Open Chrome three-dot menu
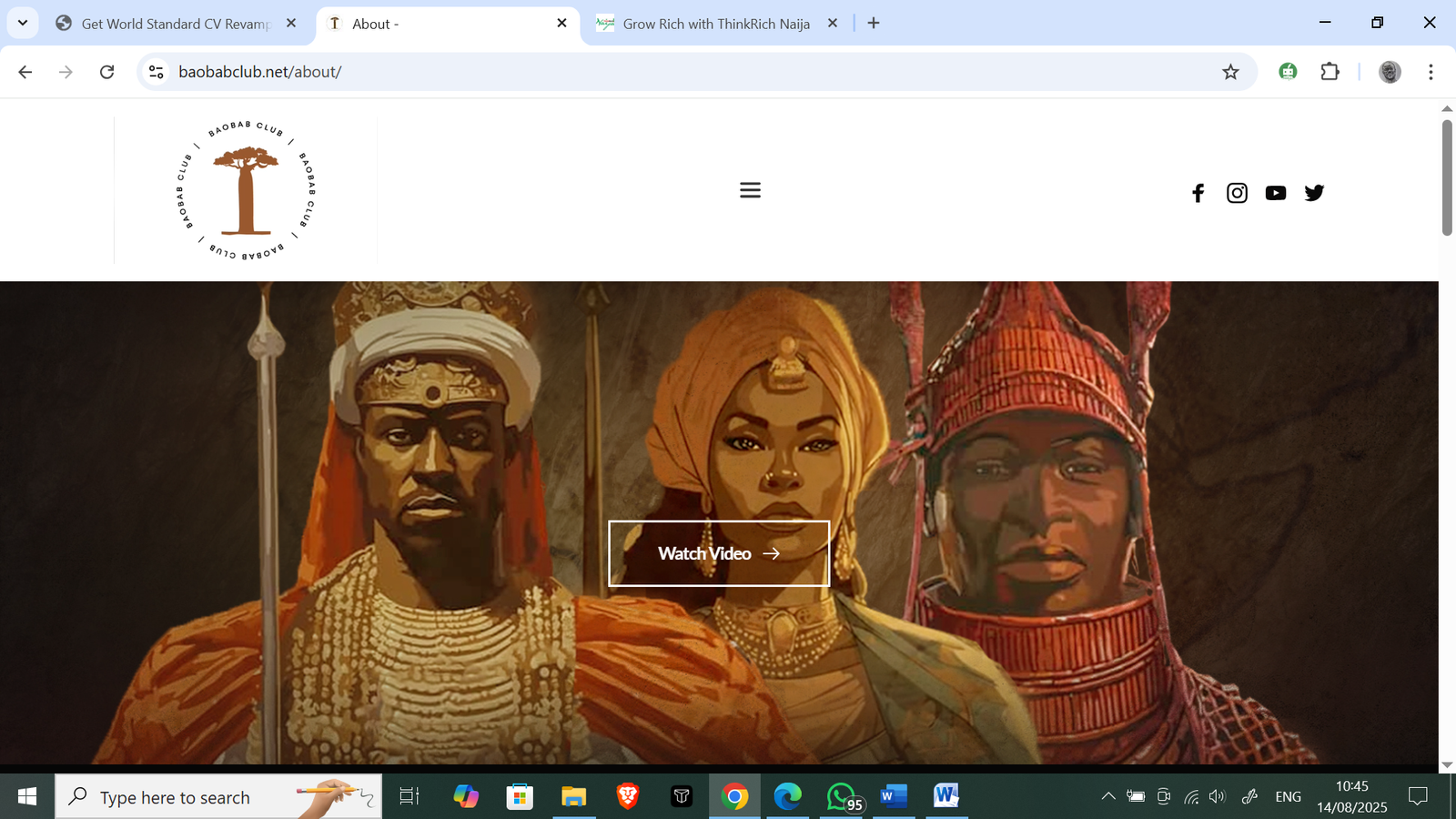 1431,72
